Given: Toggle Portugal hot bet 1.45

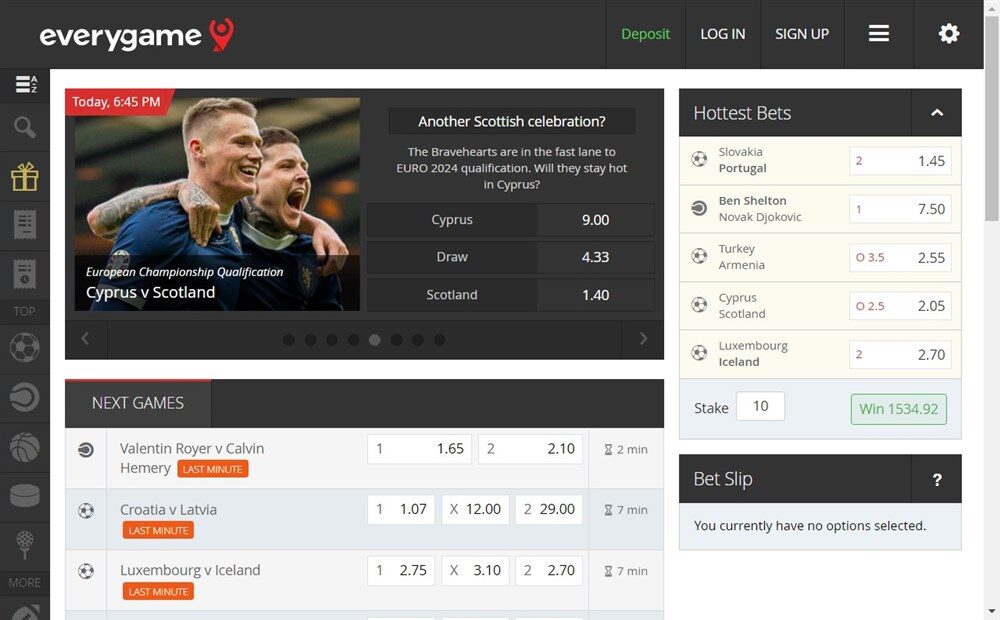Looking at the screenshot, I should coord(900,161).
